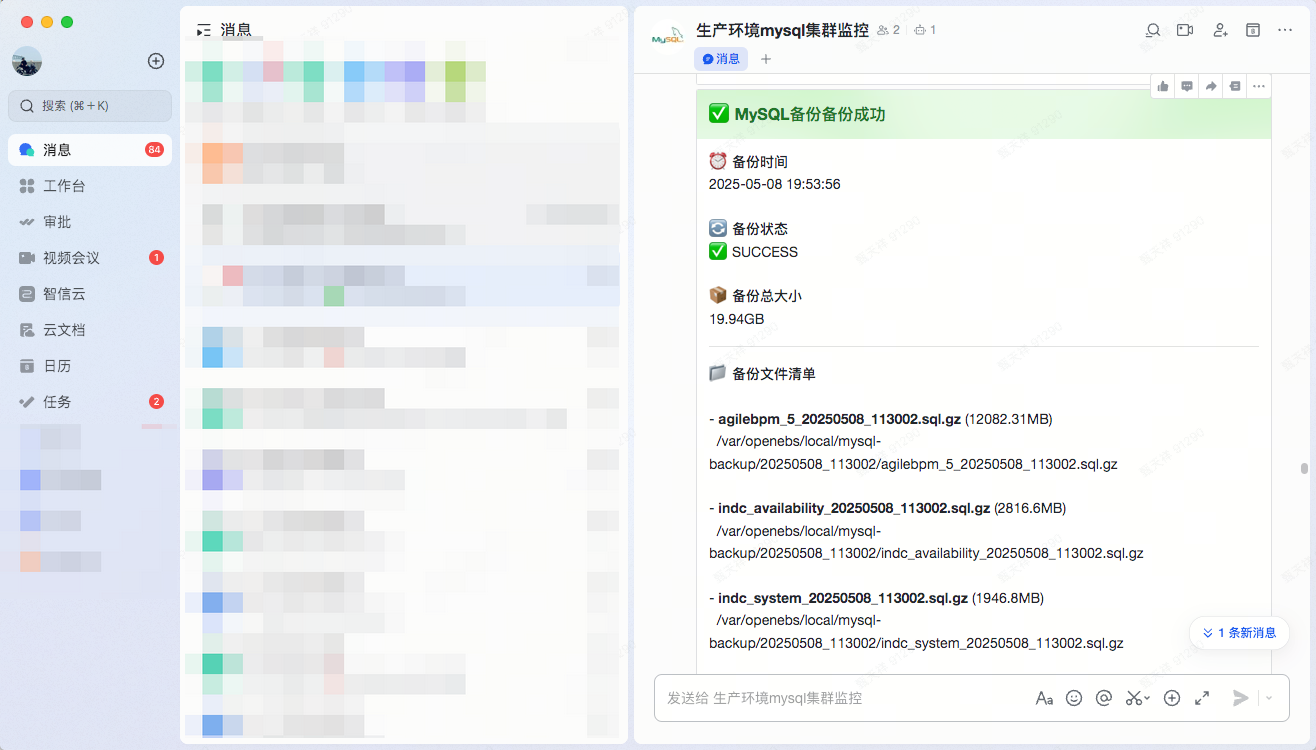Viewport: 1316px width, 750px height.
Task: Add a member to the group chat
Action: coord(1220,30)
